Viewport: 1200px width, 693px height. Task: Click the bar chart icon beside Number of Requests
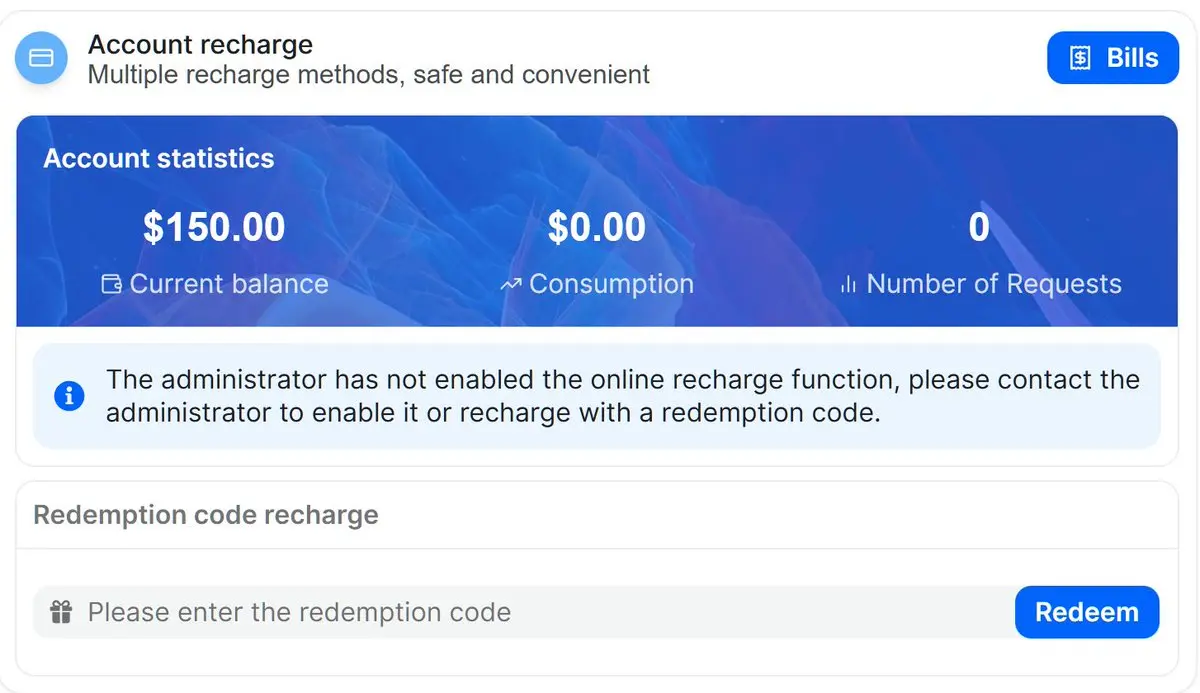(848, 285)
